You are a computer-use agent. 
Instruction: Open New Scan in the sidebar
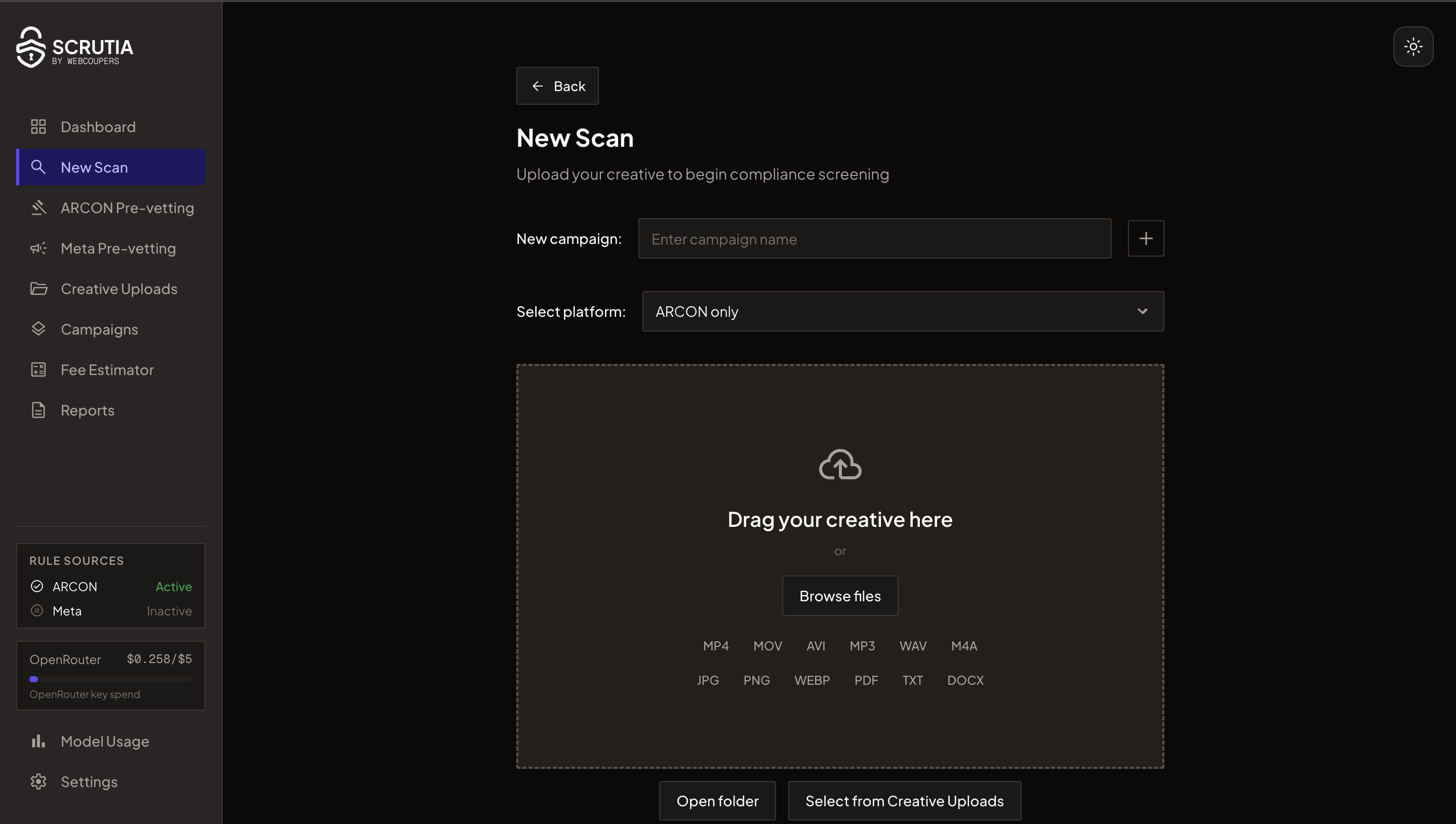(x=111, y=167)
